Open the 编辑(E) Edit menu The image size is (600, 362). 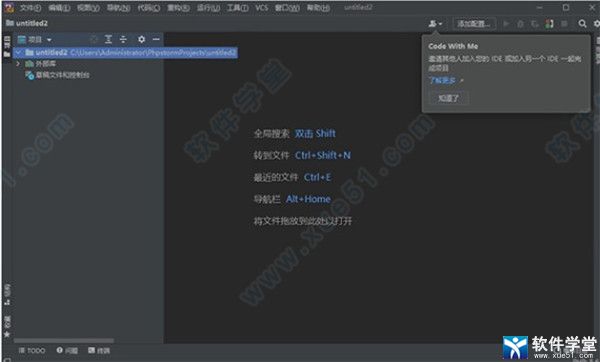[59, 8]
